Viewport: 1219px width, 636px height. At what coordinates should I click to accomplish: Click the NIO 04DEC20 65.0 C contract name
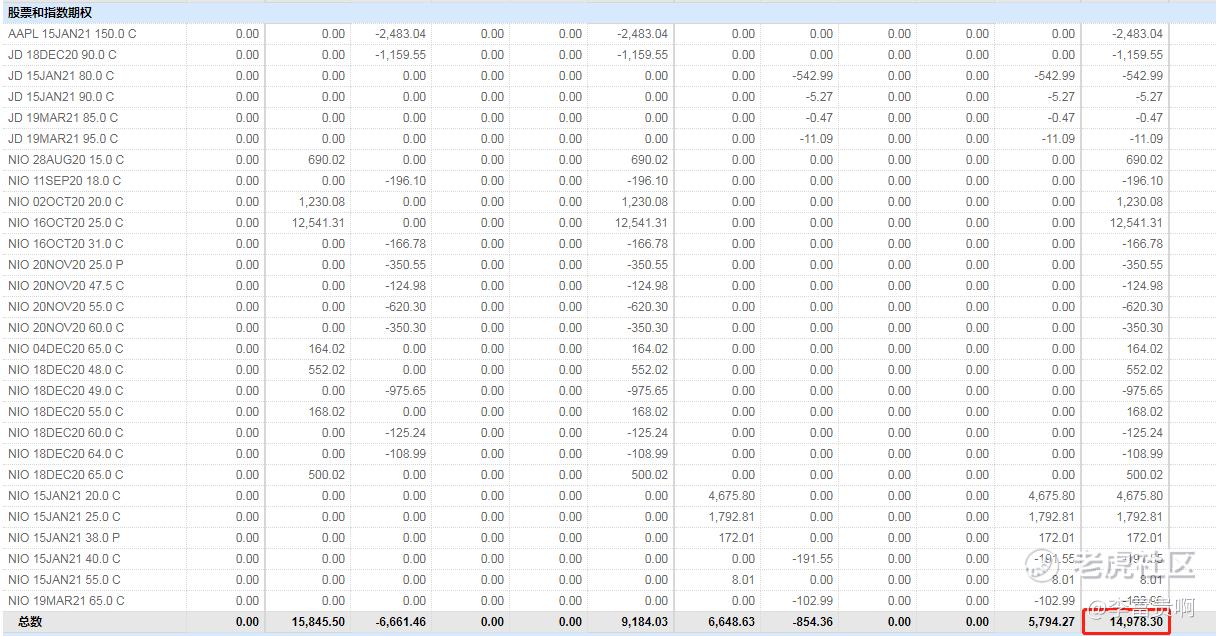[66, 349]
